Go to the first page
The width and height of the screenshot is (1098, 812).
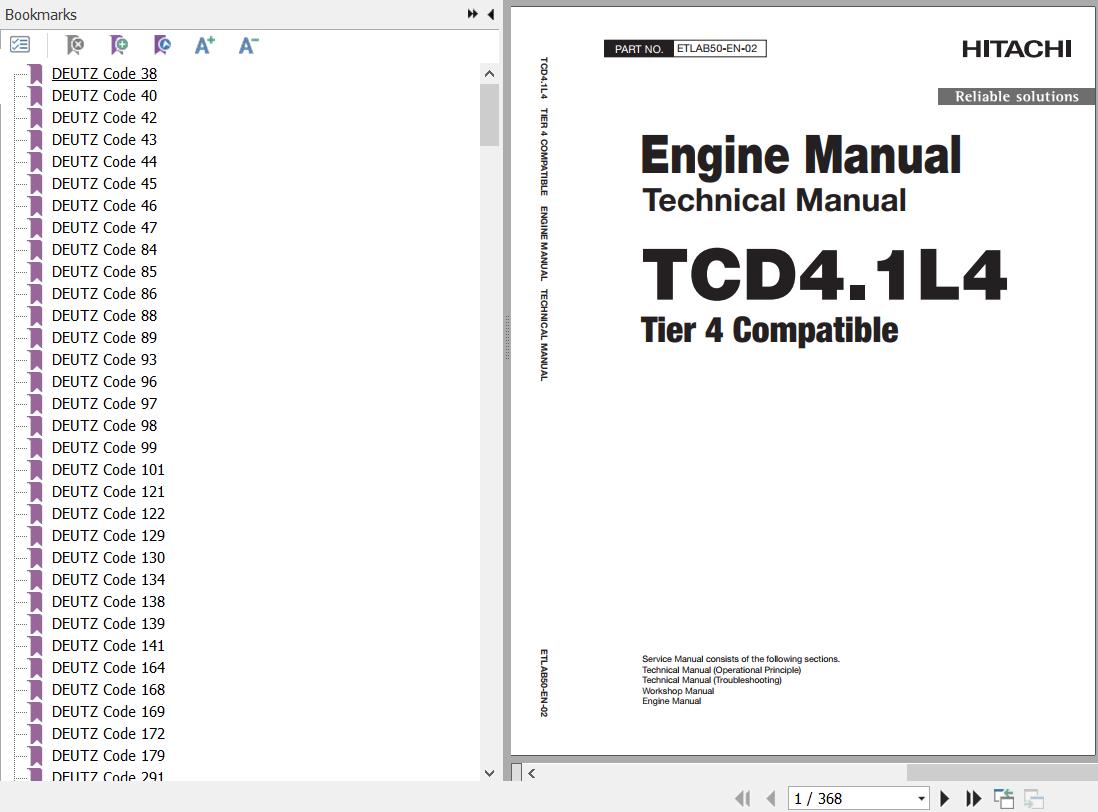tap(743, 799)
